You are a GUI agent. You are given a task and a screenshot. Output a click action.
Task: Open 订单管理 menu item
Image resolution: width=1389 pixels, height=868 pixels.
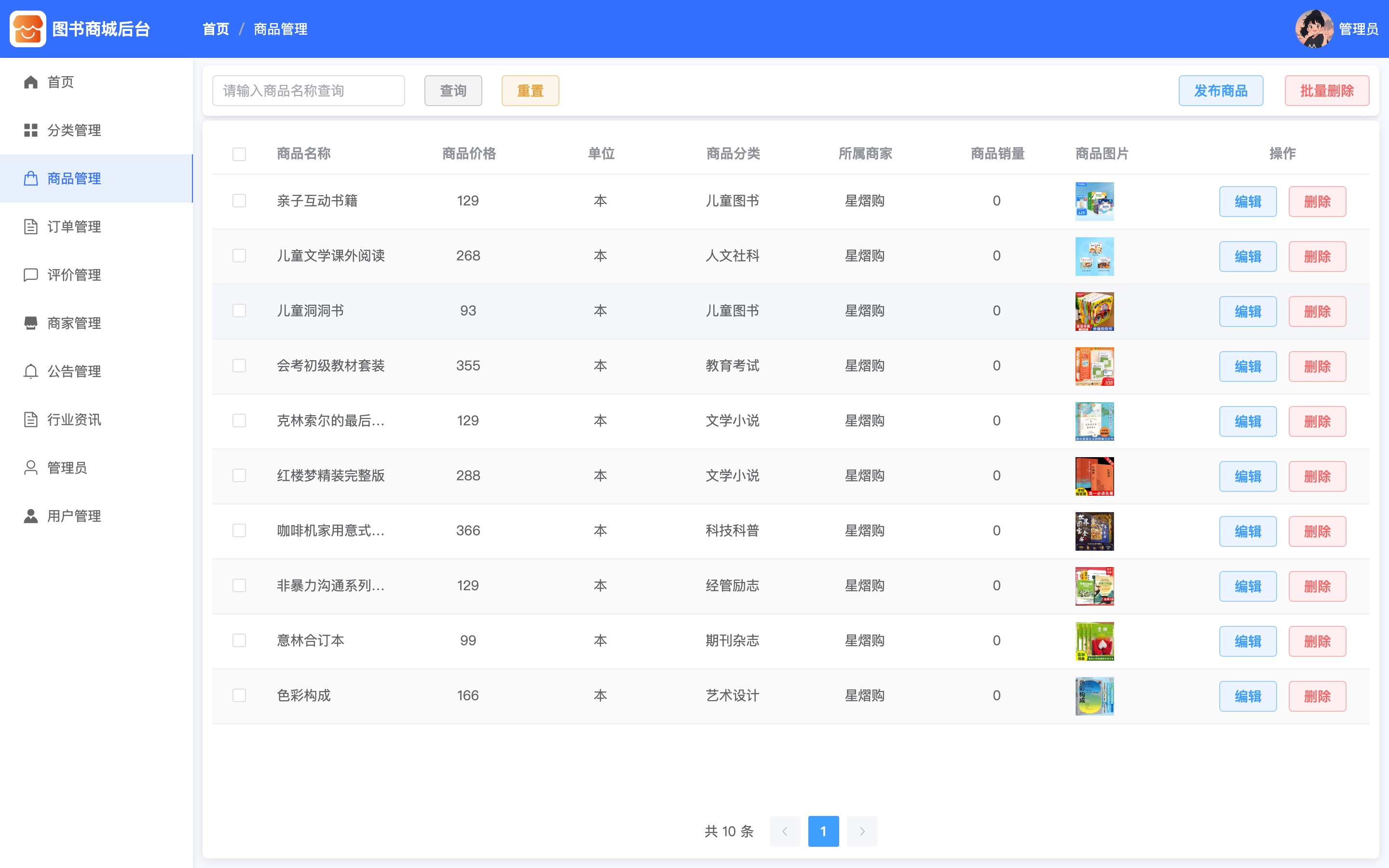(96, 227)
